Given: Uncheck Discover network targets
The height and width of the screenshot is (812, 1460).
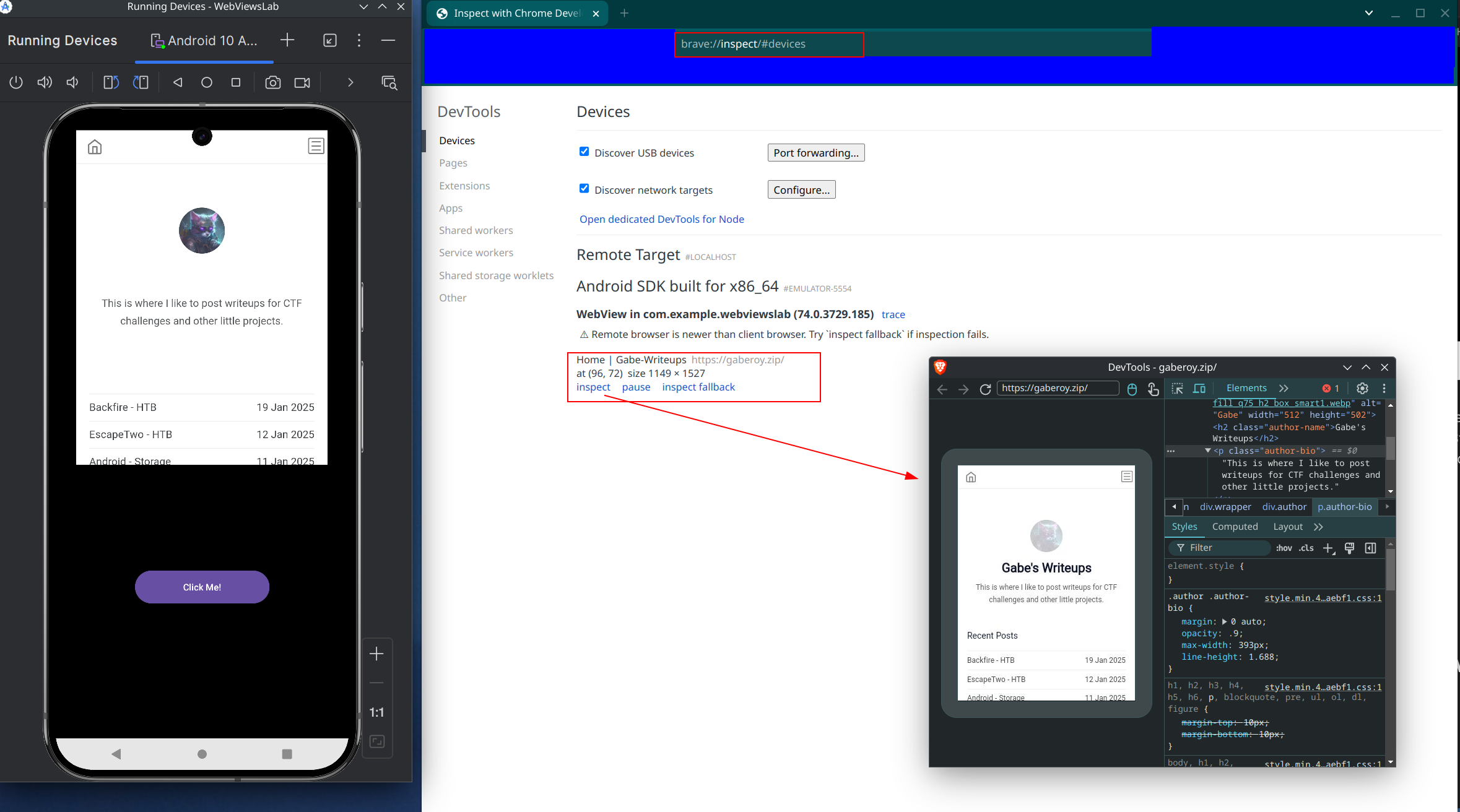Looking at the screenshot, I should pos(584,189).
